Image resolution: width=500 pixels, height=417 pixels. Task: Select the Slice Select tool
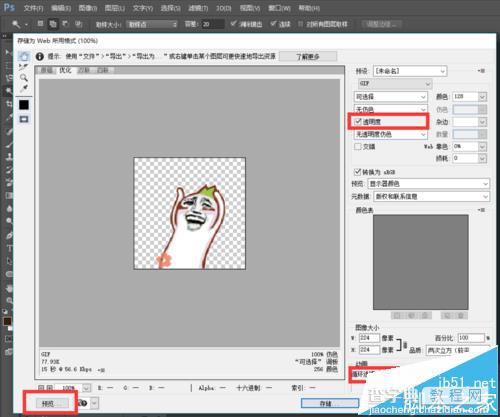(23, 67)
